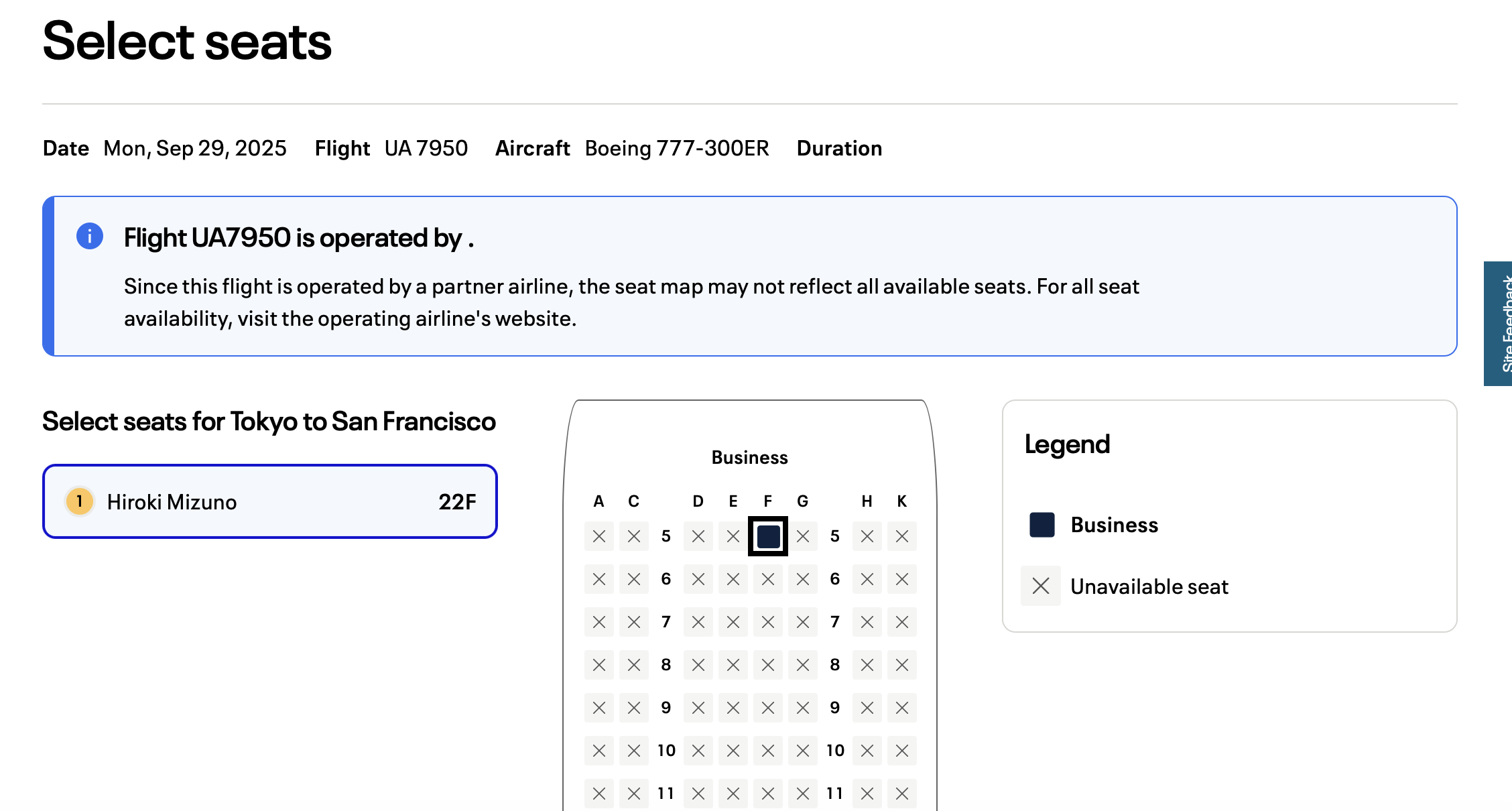Click unavailable seat 6D
Screen dimensions: 1512x811
click(698, 579)
